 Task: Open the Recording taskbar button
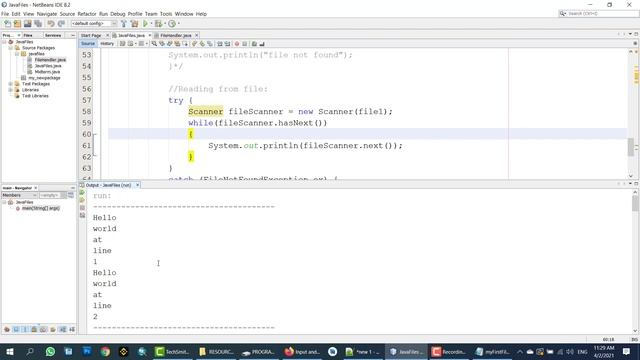click(449, 351)
